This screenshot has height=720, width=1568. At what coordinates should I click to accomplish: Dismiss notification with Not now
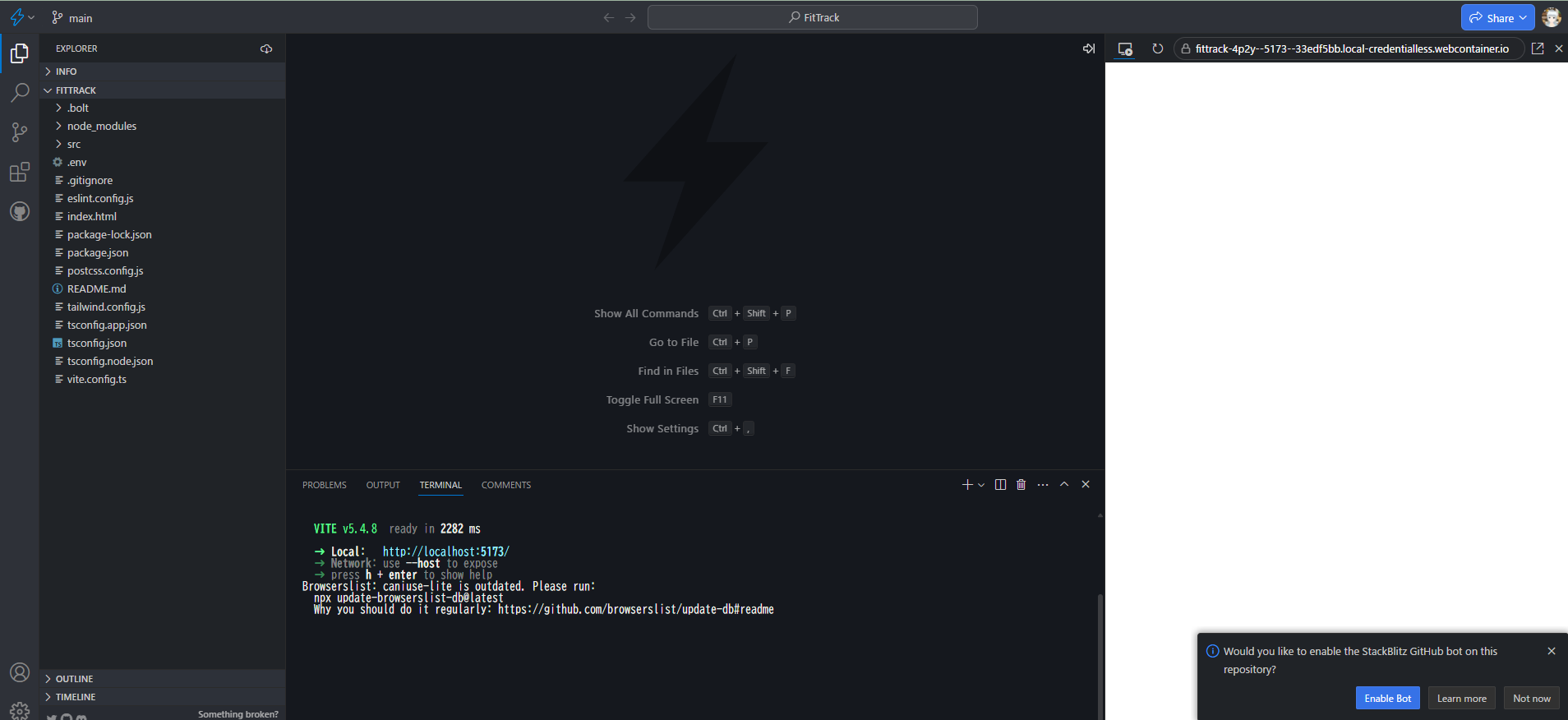pyautogui.click(x=1532, y=698)
